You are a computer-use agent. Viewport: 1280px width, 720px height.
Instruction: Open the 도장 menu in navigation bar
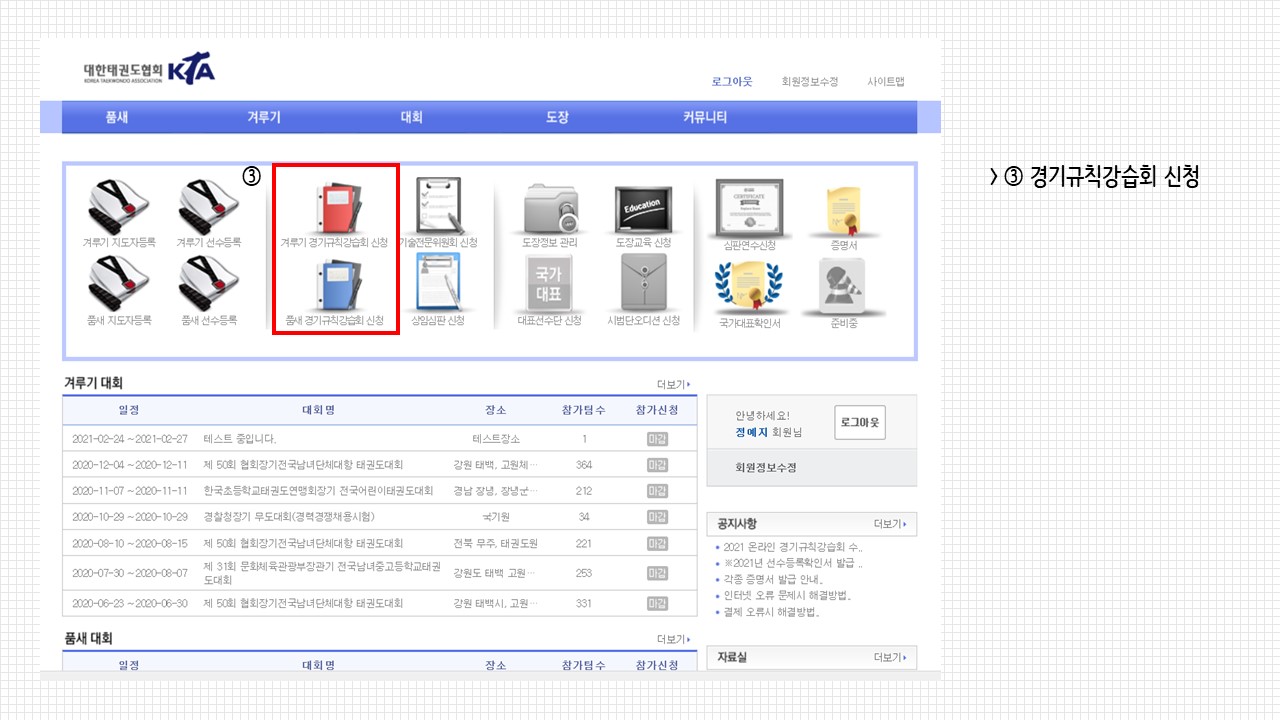point(557,117)
